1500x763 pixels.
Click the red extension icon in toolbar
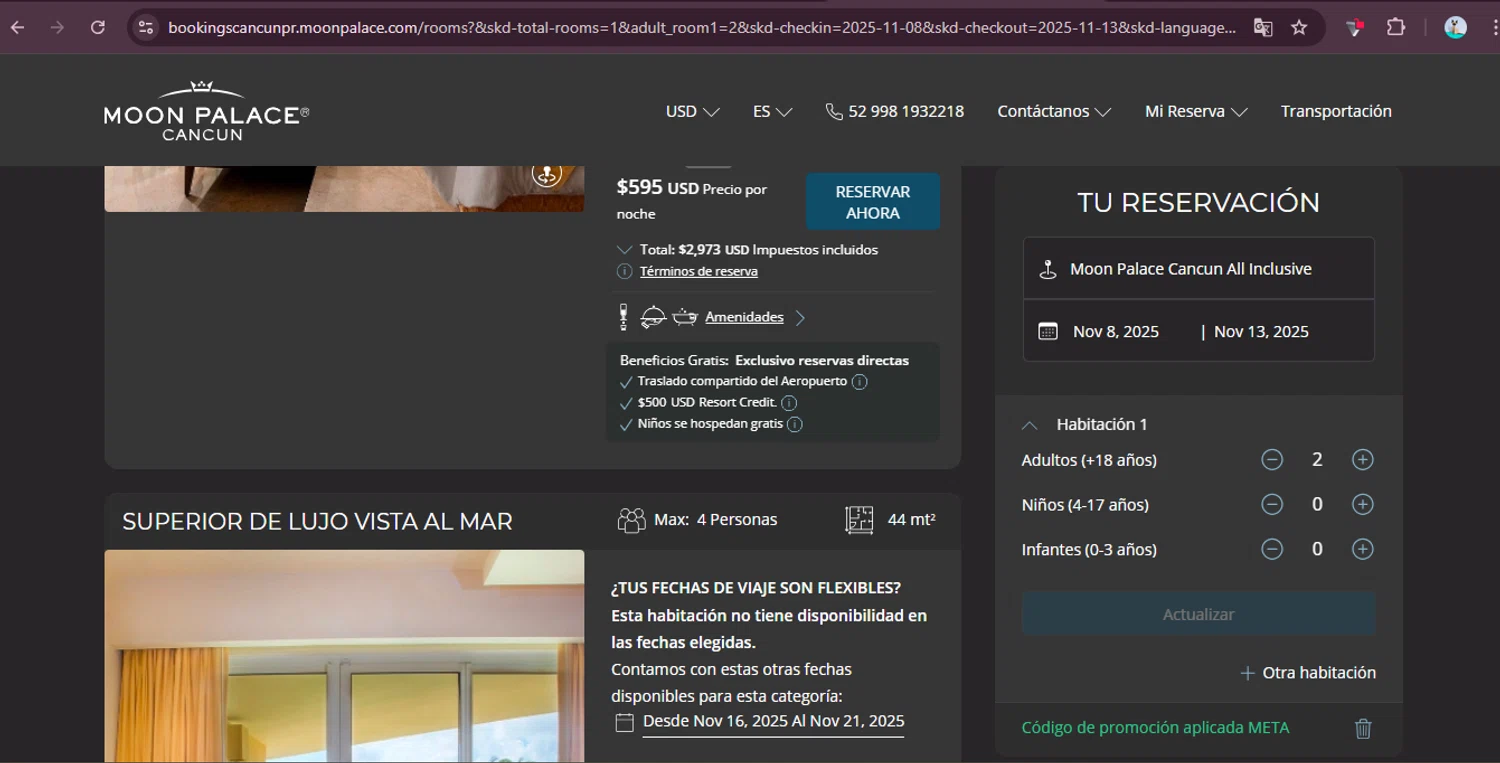click(1354, 28)
